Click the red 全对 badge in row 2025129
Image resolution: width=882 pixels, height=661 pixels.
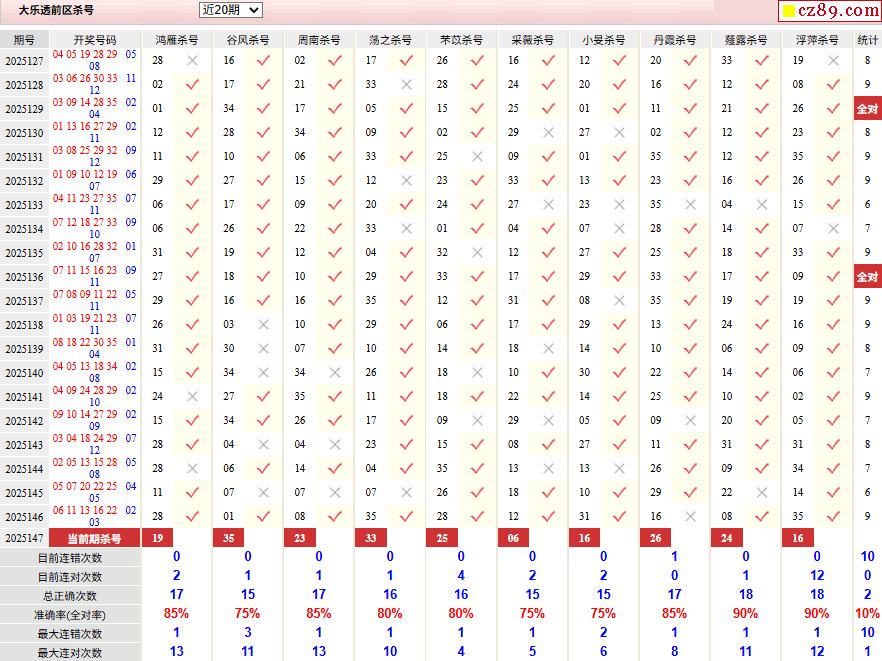[866, 109]
